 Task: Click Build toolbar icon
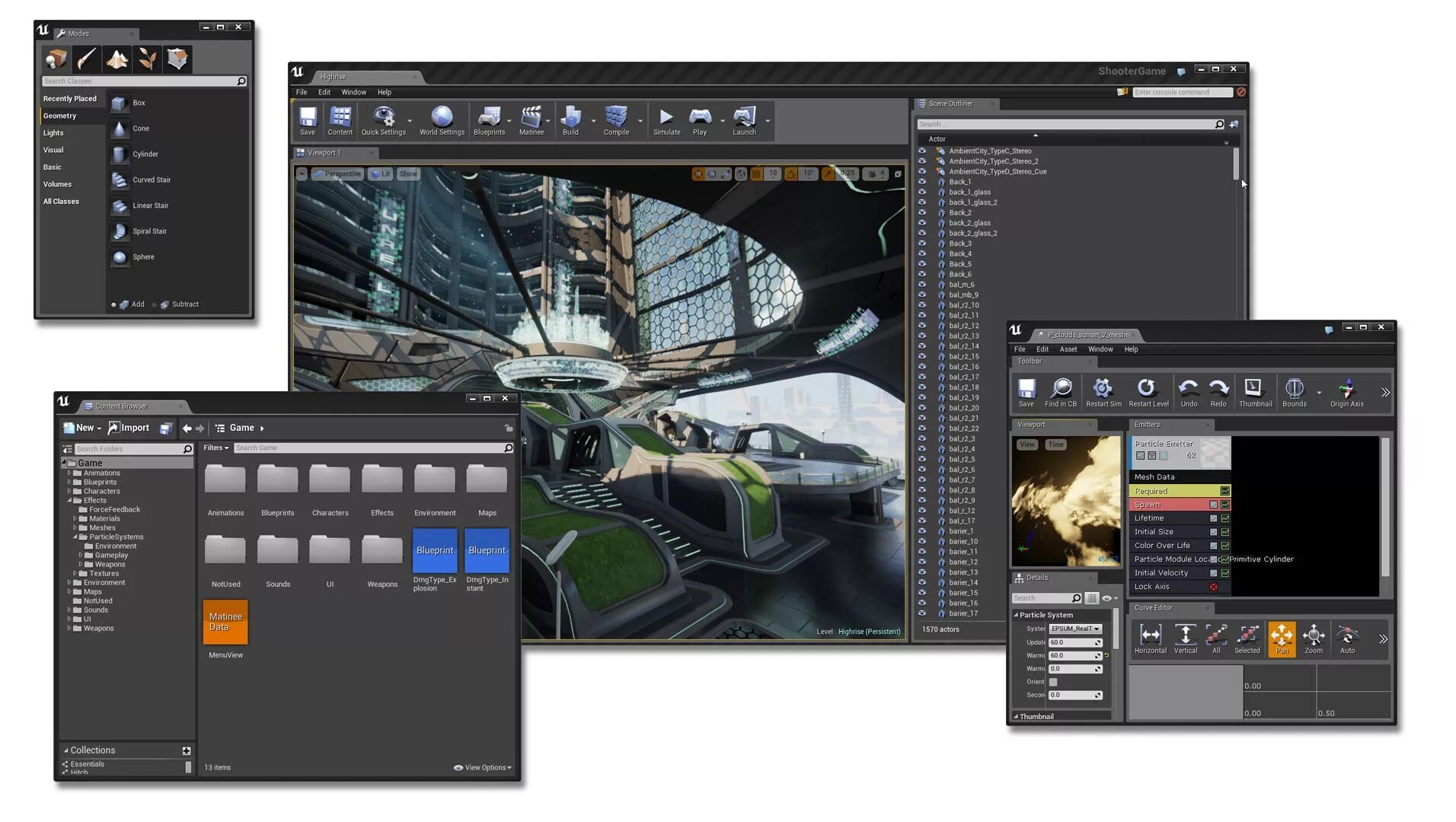pyautogui.click(x=570, y=121)
